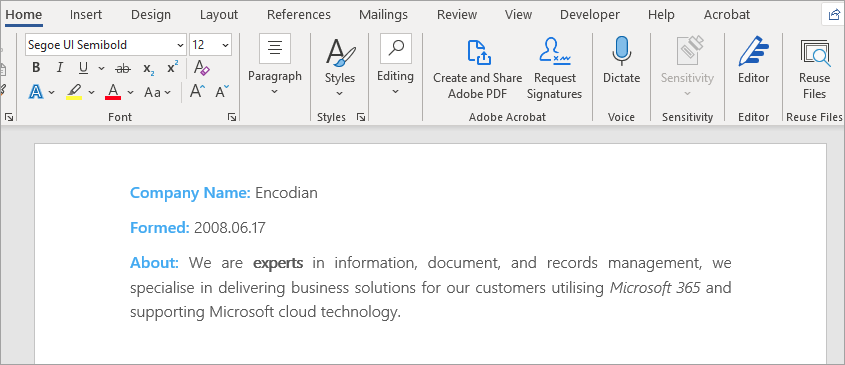The image size is (845, 365).
Task: Click date '2008.06.17'
Action: click(x=230, y=228)
